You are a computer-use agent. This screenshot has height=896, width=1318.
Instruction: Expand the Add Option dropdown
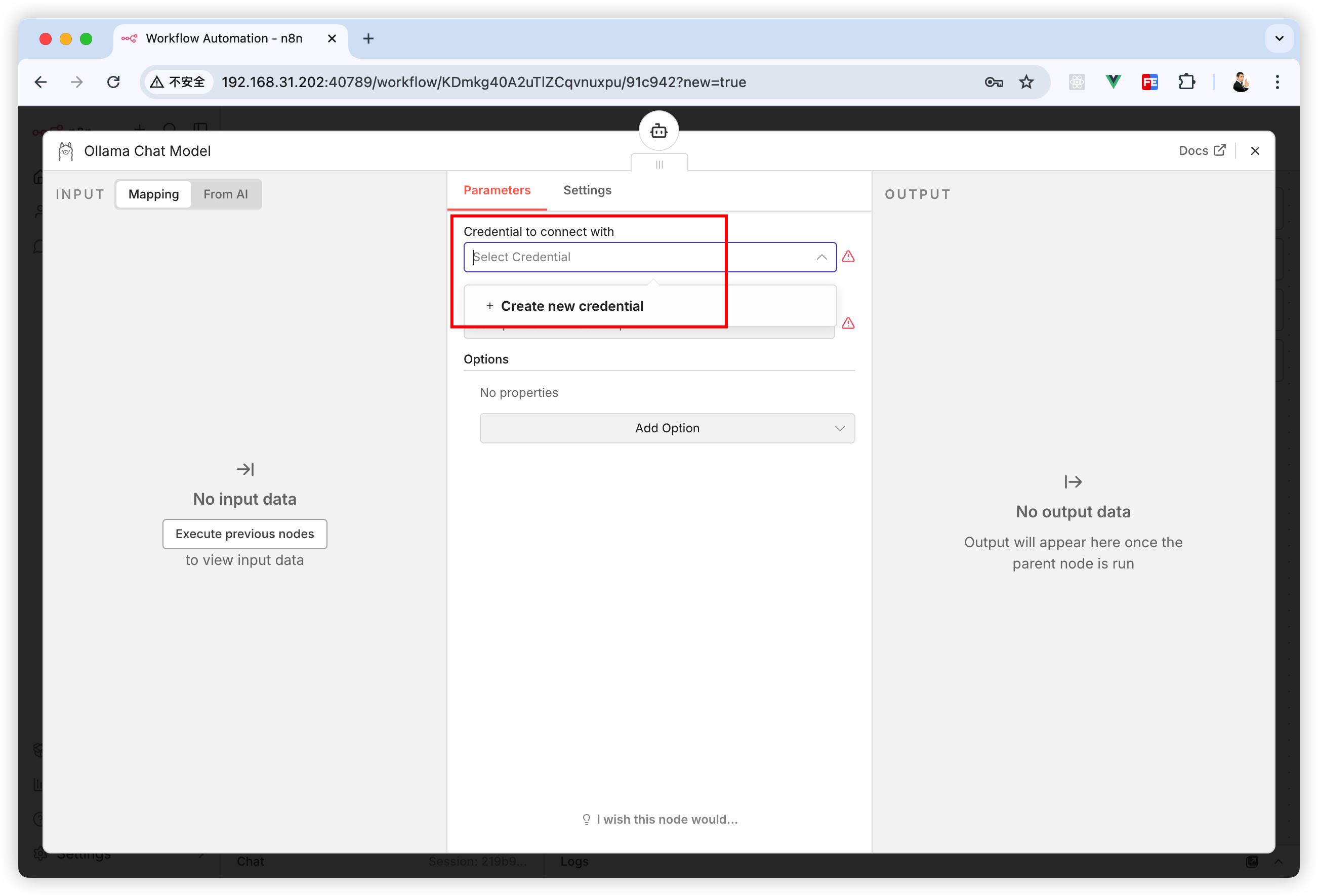point(667,428)
